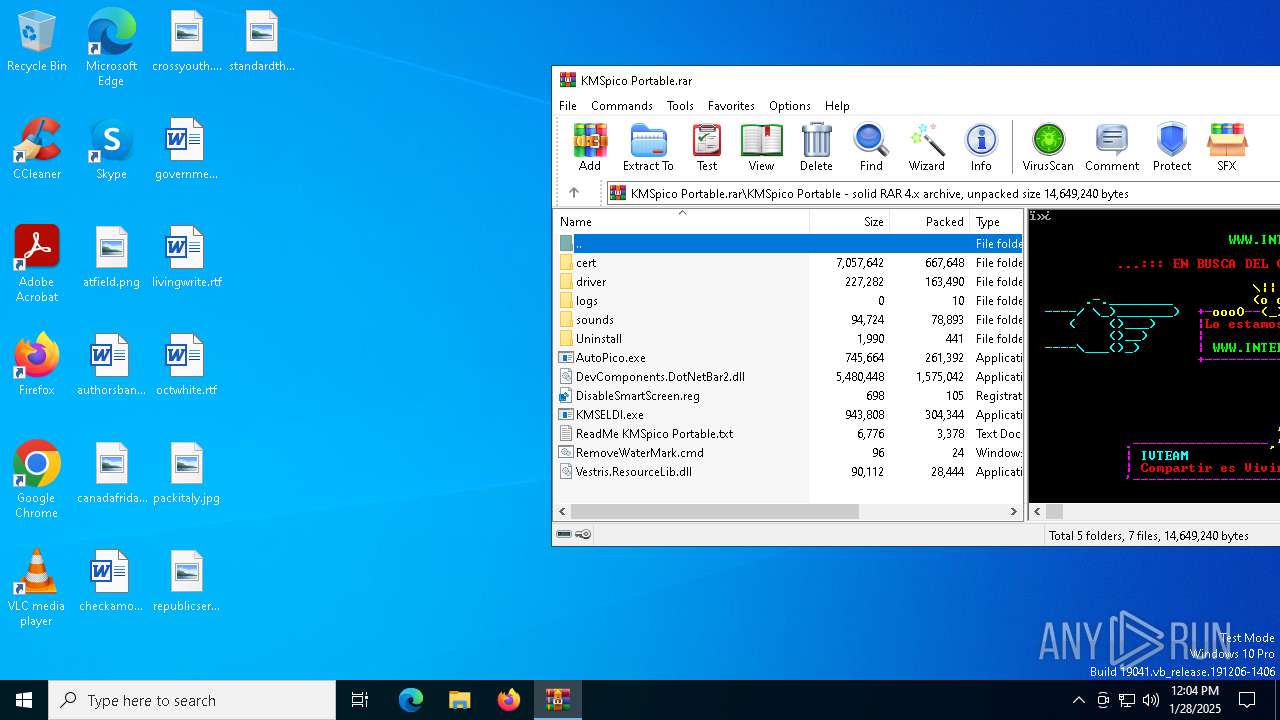The height and width of the screenshot is (720, 1280).
Task: Click the taskbar search box
Action: pos(192,700)
